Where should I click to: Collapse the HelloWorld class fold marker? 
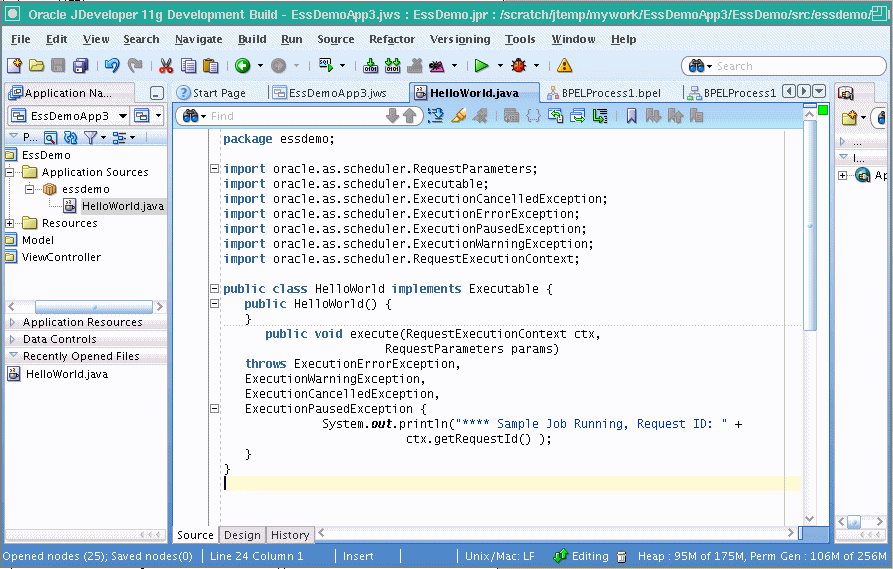(214, 288)
